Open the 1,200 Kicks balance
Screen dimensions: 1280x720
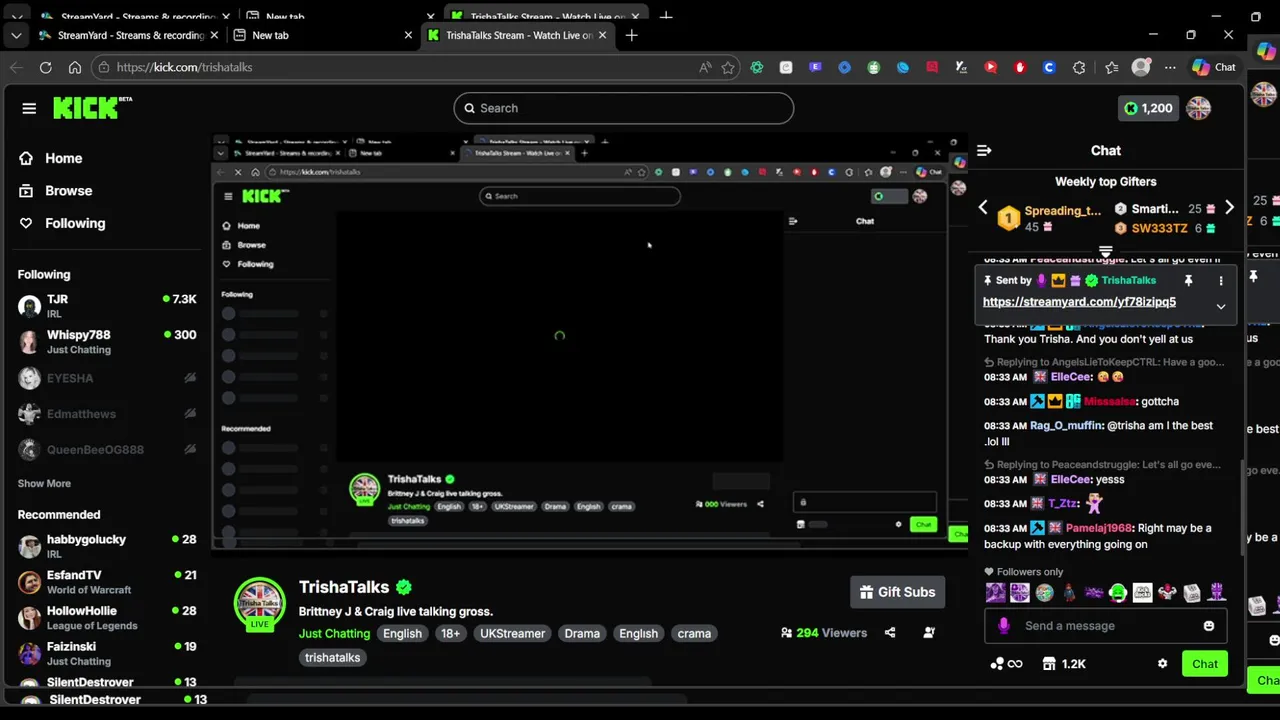pos(1148,108)
